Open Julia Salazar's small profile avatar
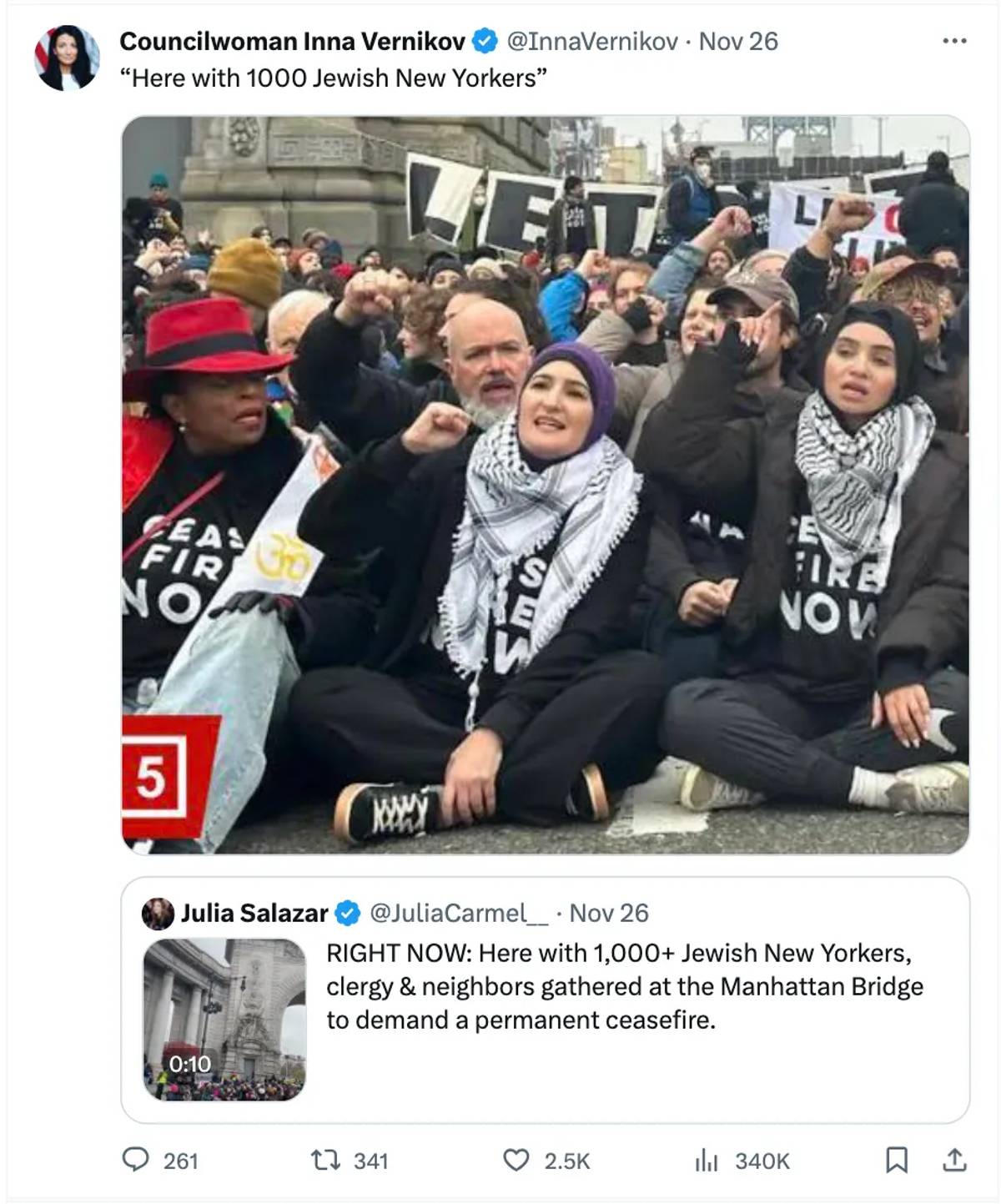The image size is (1001, 1204). click(x=158, y=914)
